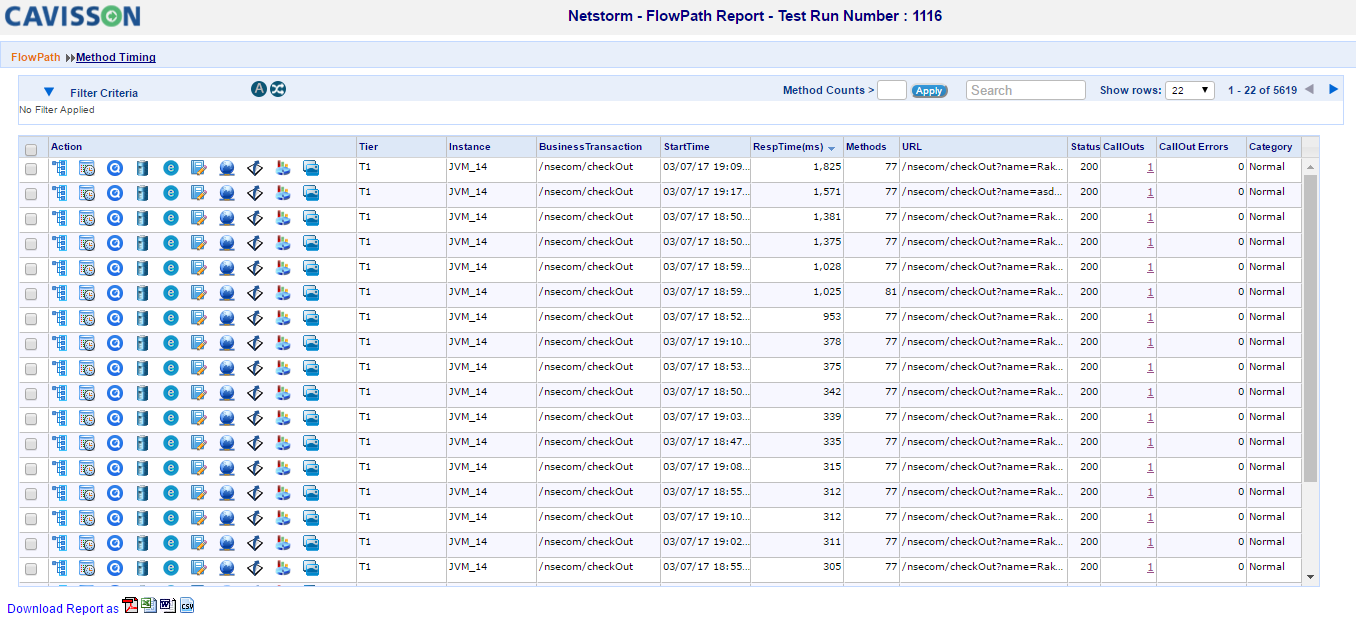Open the 'e' exceptions icon in 315 ms row
The image size is (1356, 639).
click(x=170, y=468)
